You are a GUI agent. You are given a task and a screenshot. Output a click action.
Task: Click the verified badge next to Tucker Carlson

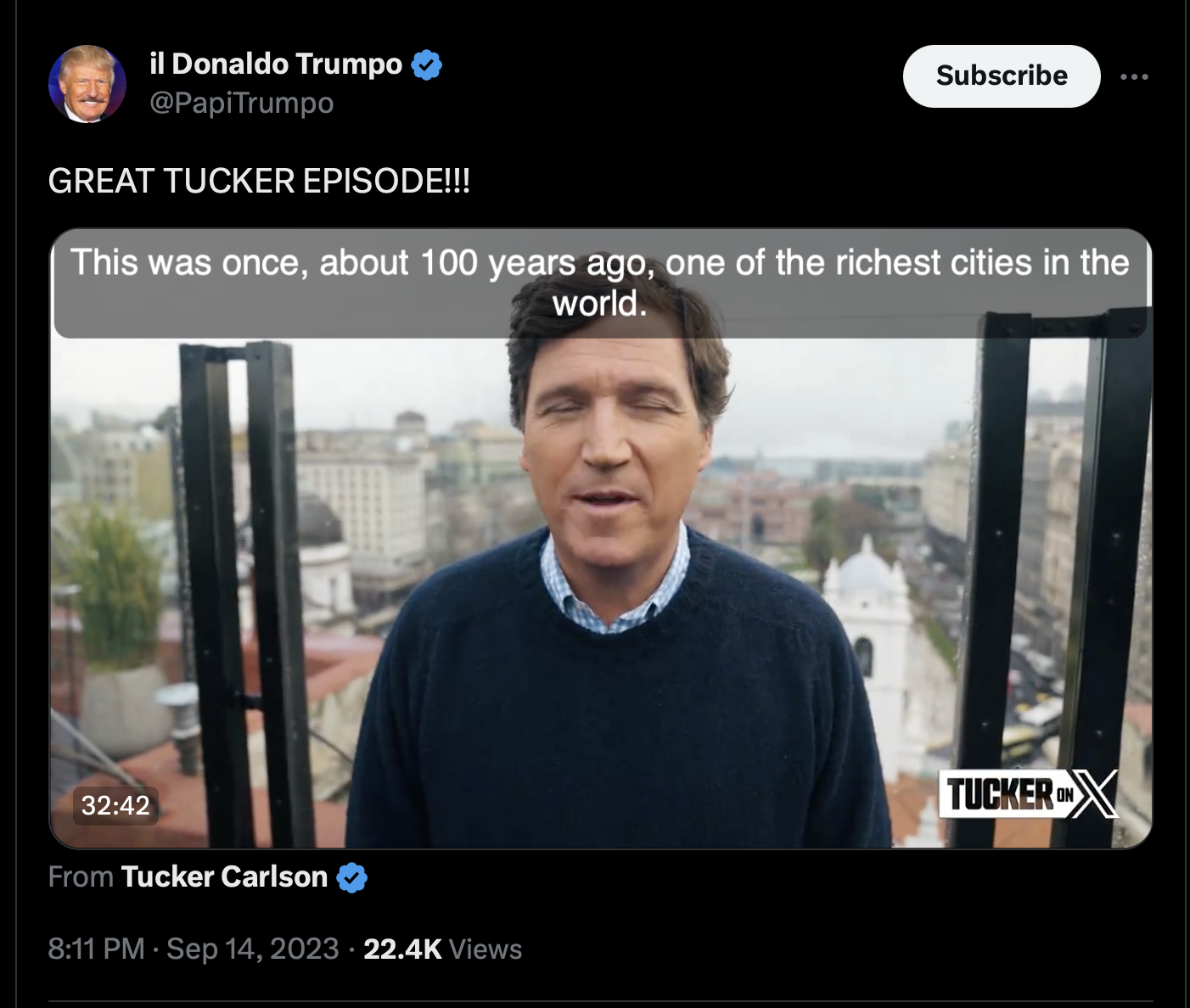(352, 877)
